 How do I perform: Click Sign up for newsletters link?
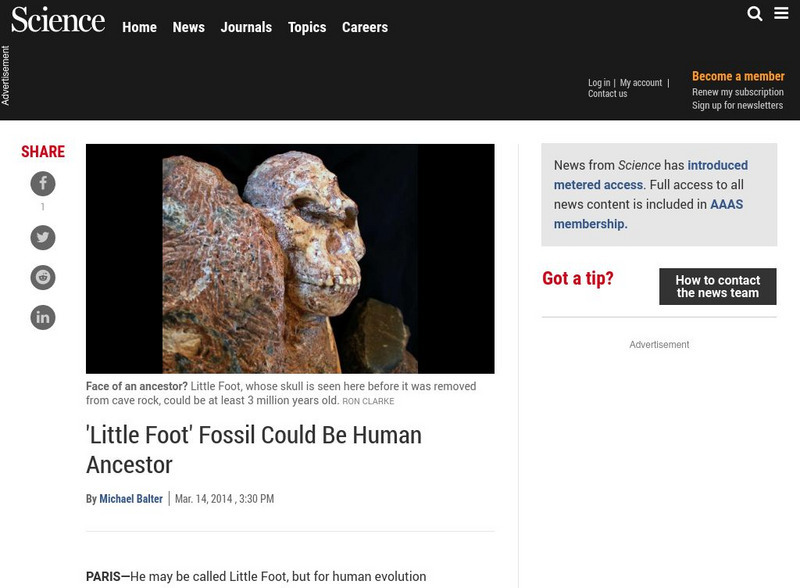(x=737, y=106)
